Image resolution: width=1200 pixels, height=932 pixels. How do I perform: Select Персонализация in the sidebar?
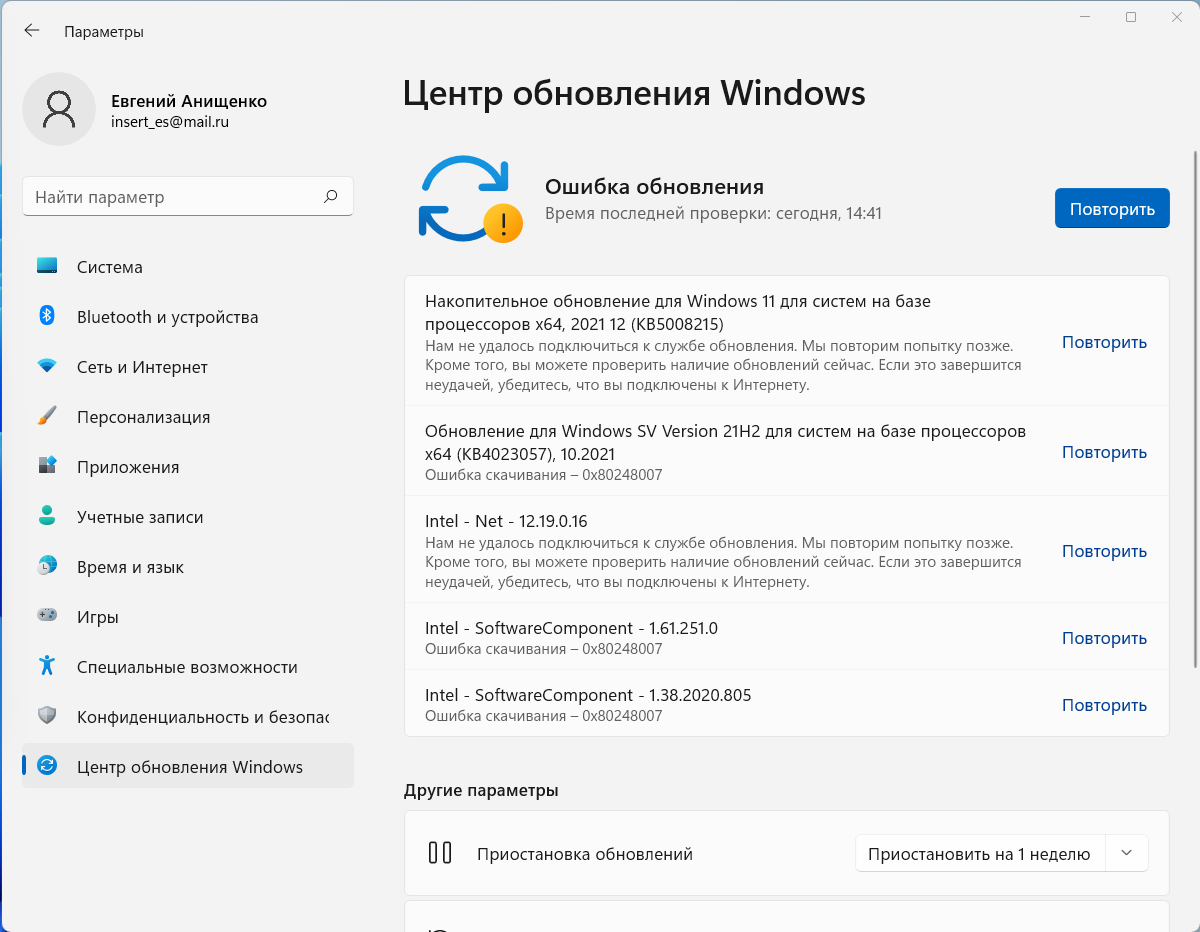188,417
